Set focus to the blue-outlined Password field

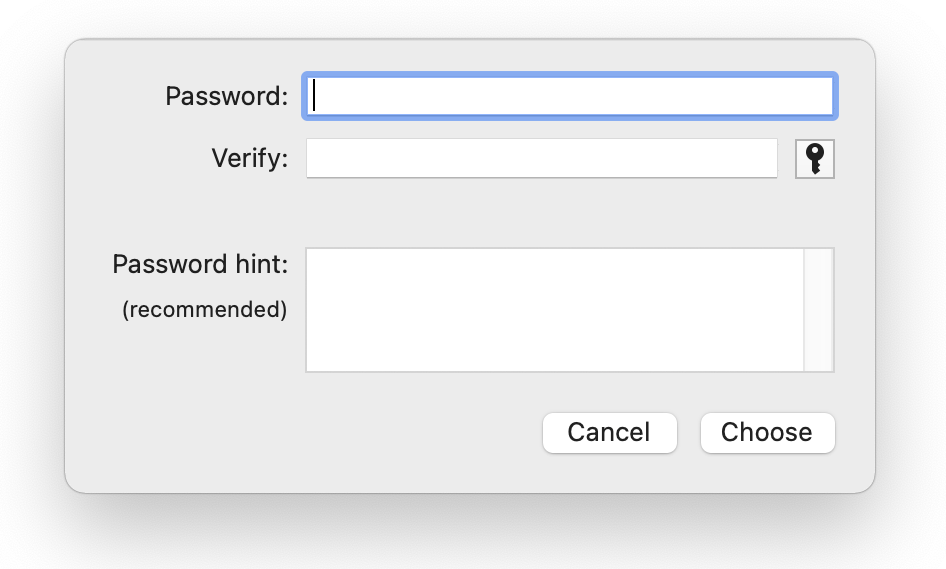pyautogui.click(x=569, y=96)
